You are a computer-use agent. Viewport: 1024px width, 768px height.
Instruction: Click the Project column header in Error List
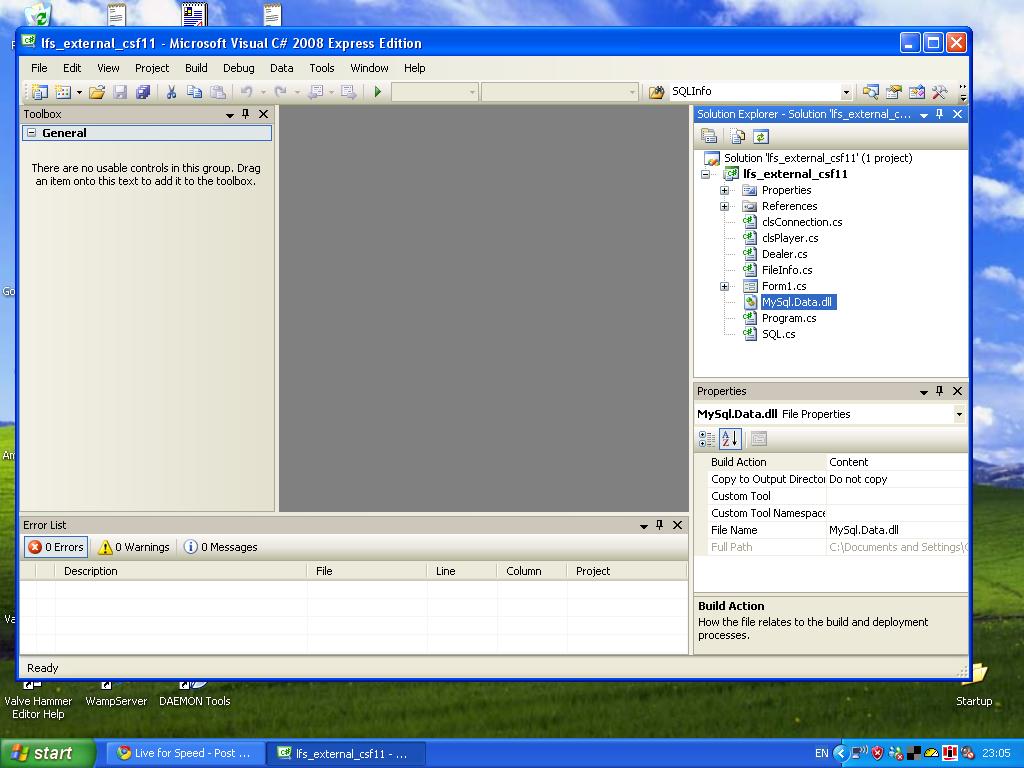627,571
